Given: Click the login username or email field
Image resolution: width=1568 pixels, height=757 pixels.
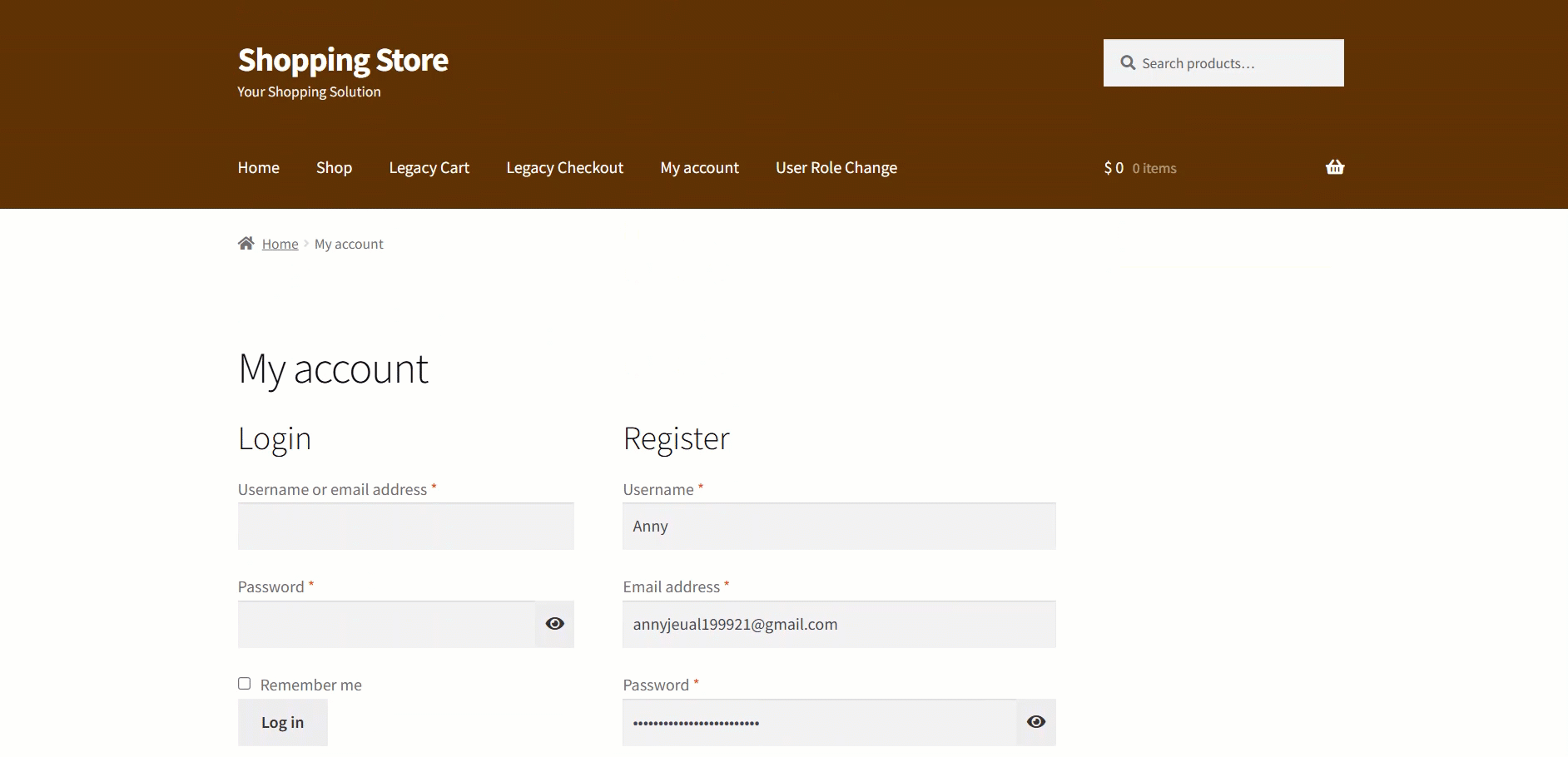Looking at the screenshot, I should coord(405,527).
